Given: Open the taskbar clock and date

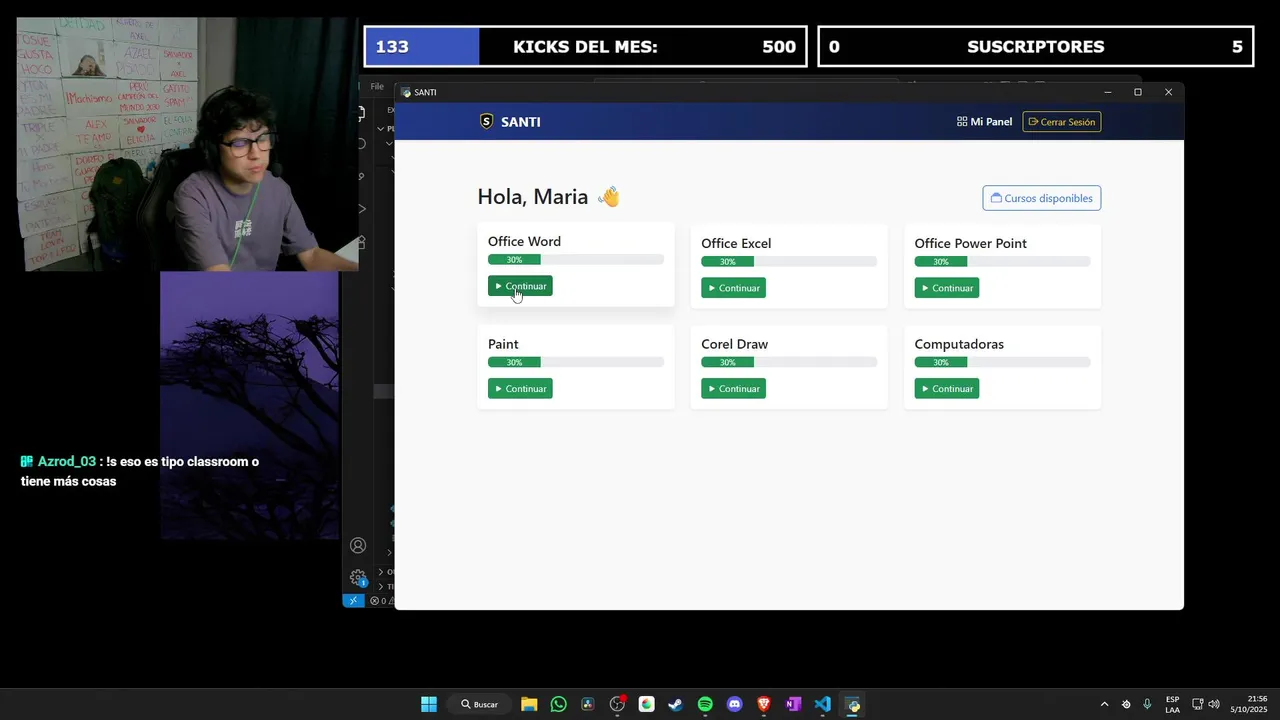Looking at the screenshot, I should tap(1249, 704).
